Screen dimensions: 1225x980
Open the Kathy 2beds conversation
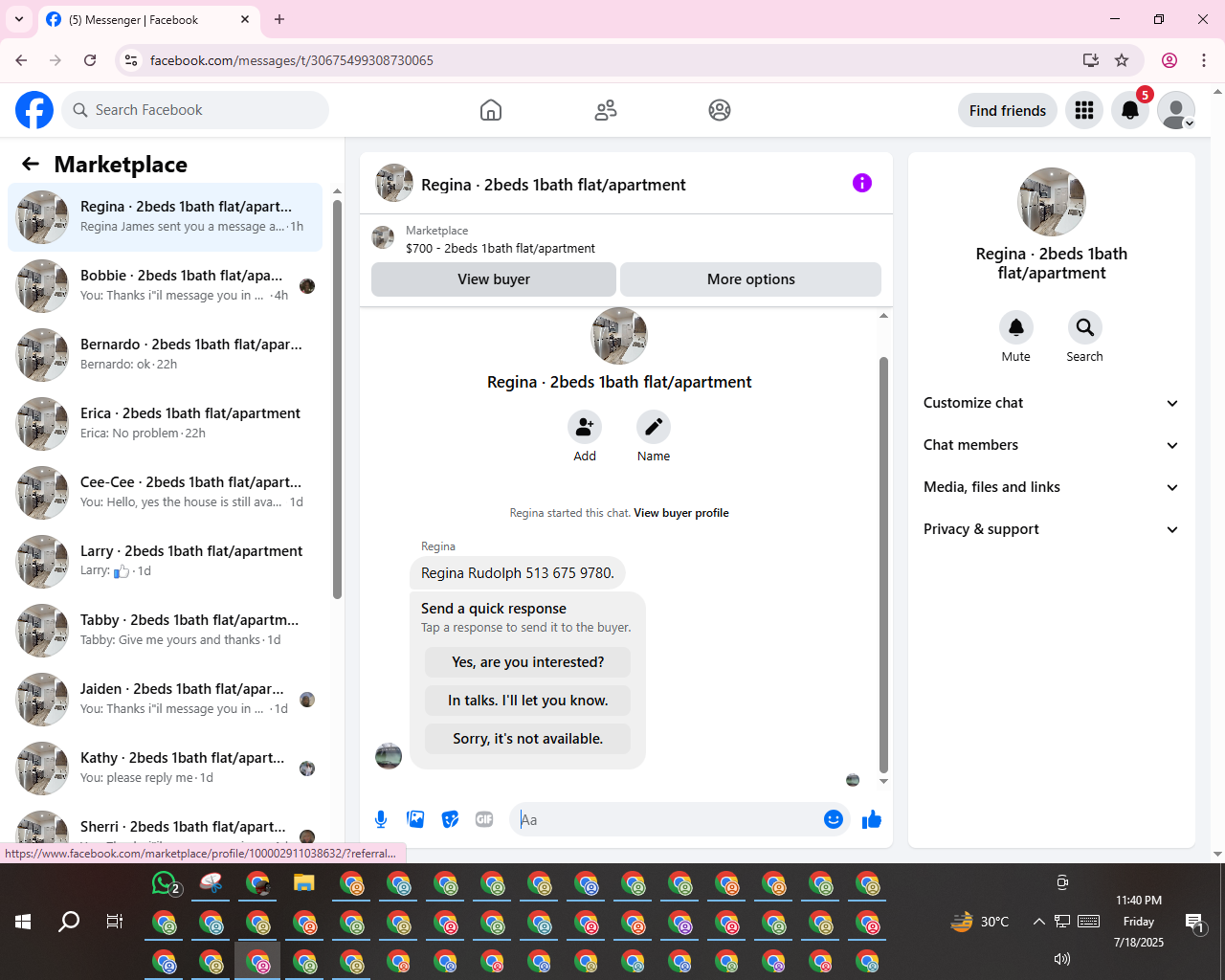[166, 768]
